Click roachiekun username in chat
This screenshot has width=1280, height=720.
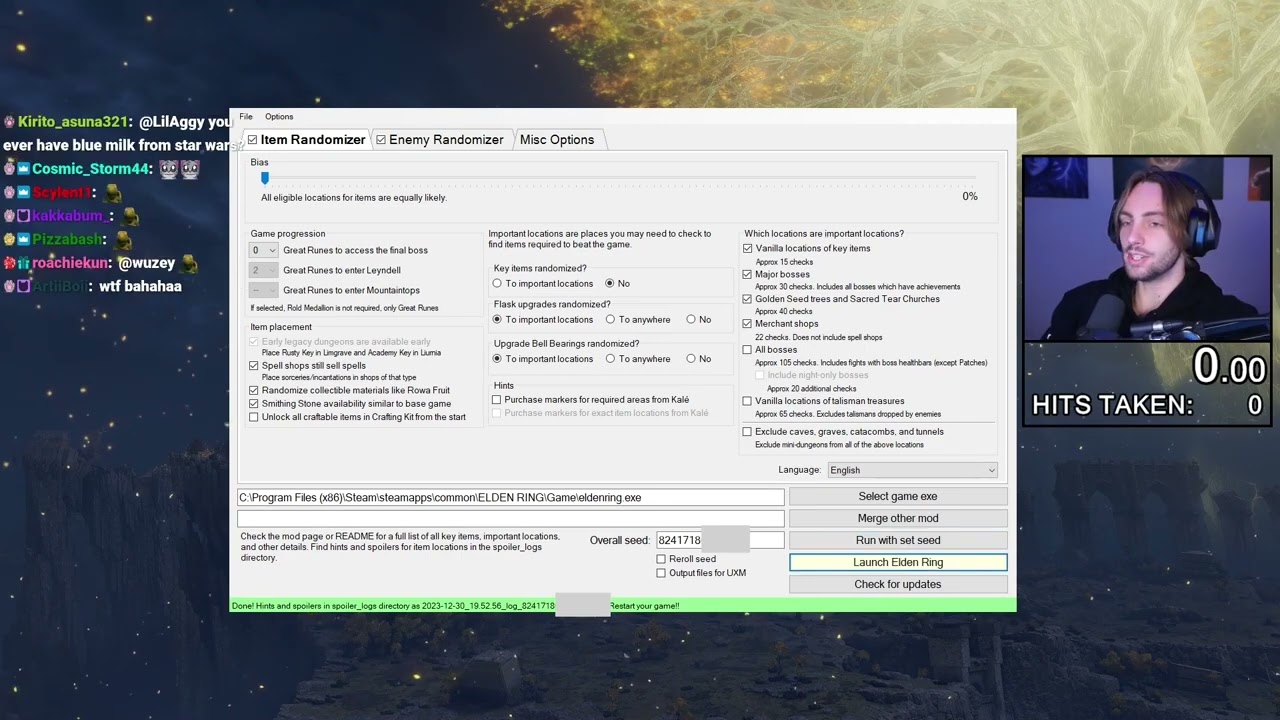(x=69, y=263)
